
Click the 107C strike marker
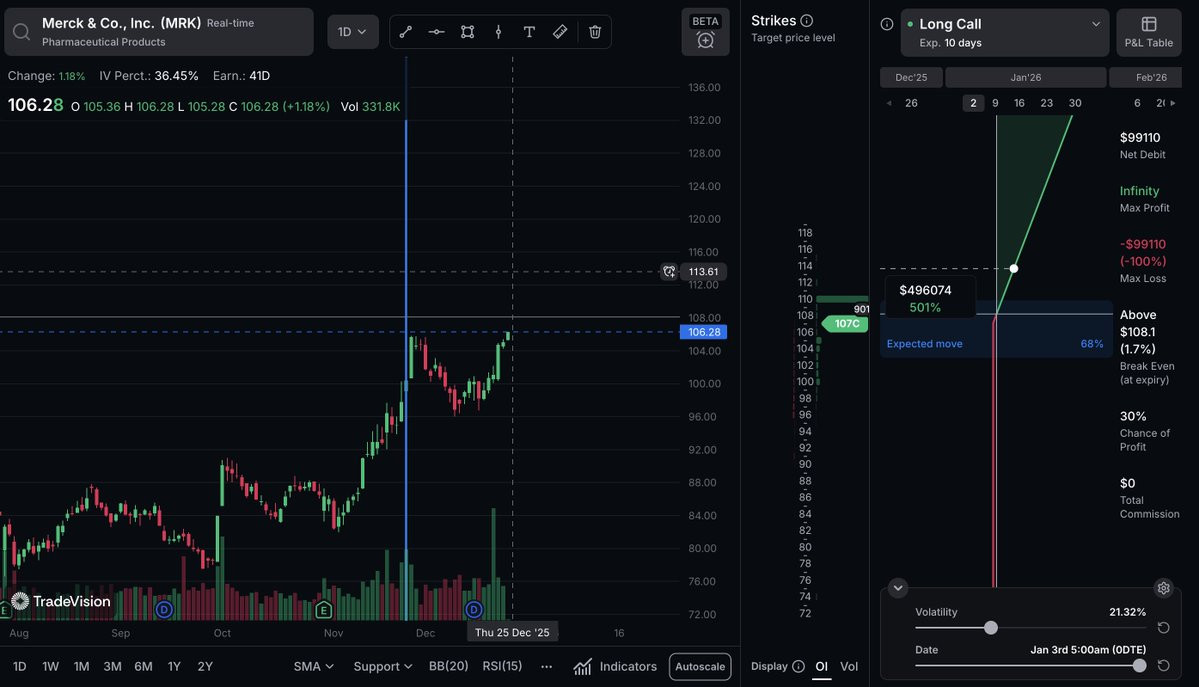[845, 324]
